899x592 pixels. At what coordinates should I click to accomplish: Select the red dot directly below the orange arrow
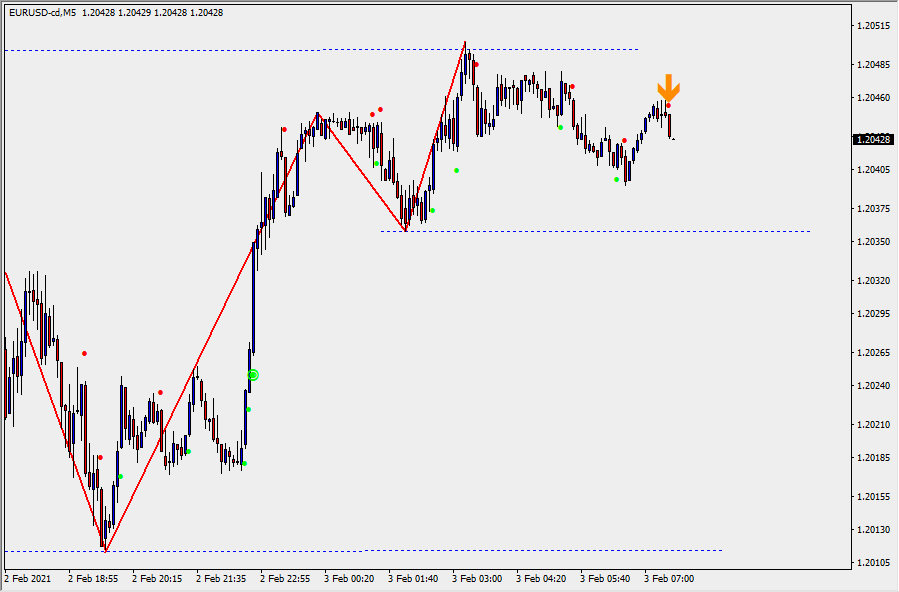pos(668,106)
